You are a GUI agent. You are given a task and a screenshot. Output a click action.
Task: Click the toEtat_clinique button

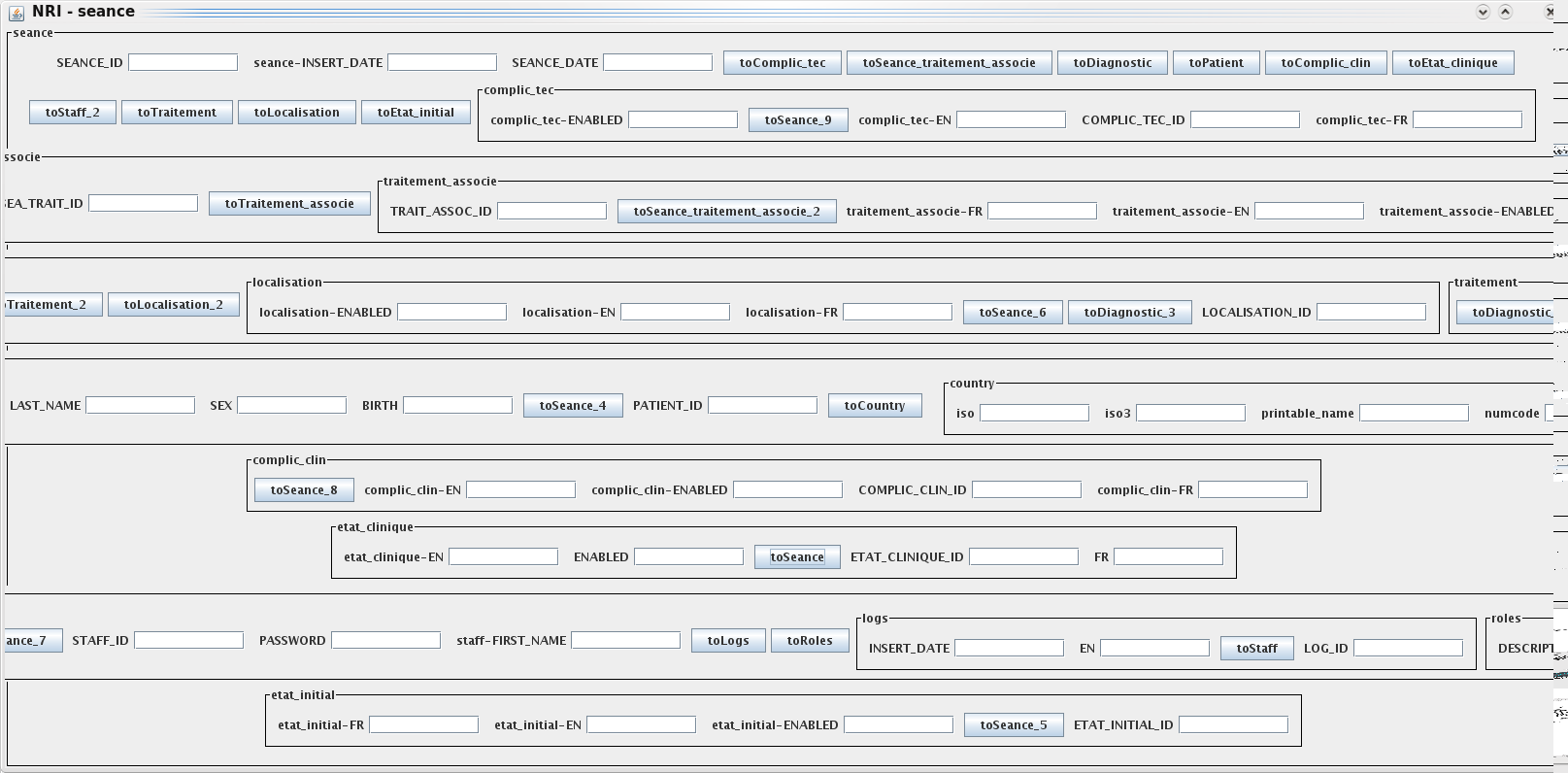[1452, 63]
